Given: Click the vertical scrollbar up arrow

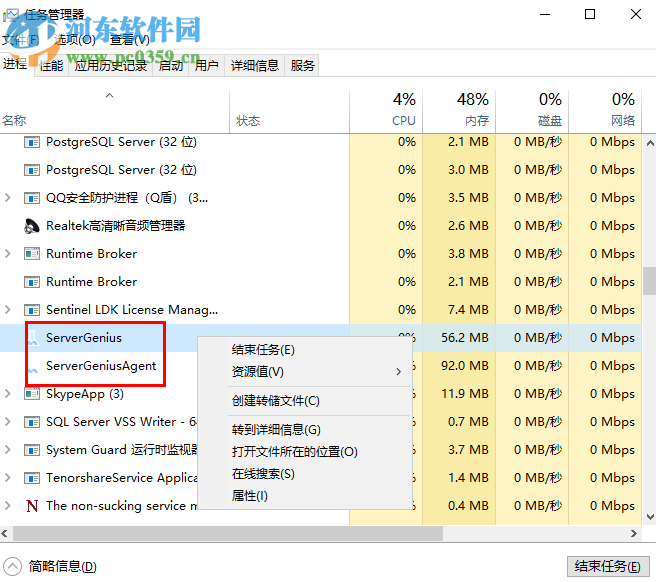Looking at the screenshot, I should [x=650, y=144].
